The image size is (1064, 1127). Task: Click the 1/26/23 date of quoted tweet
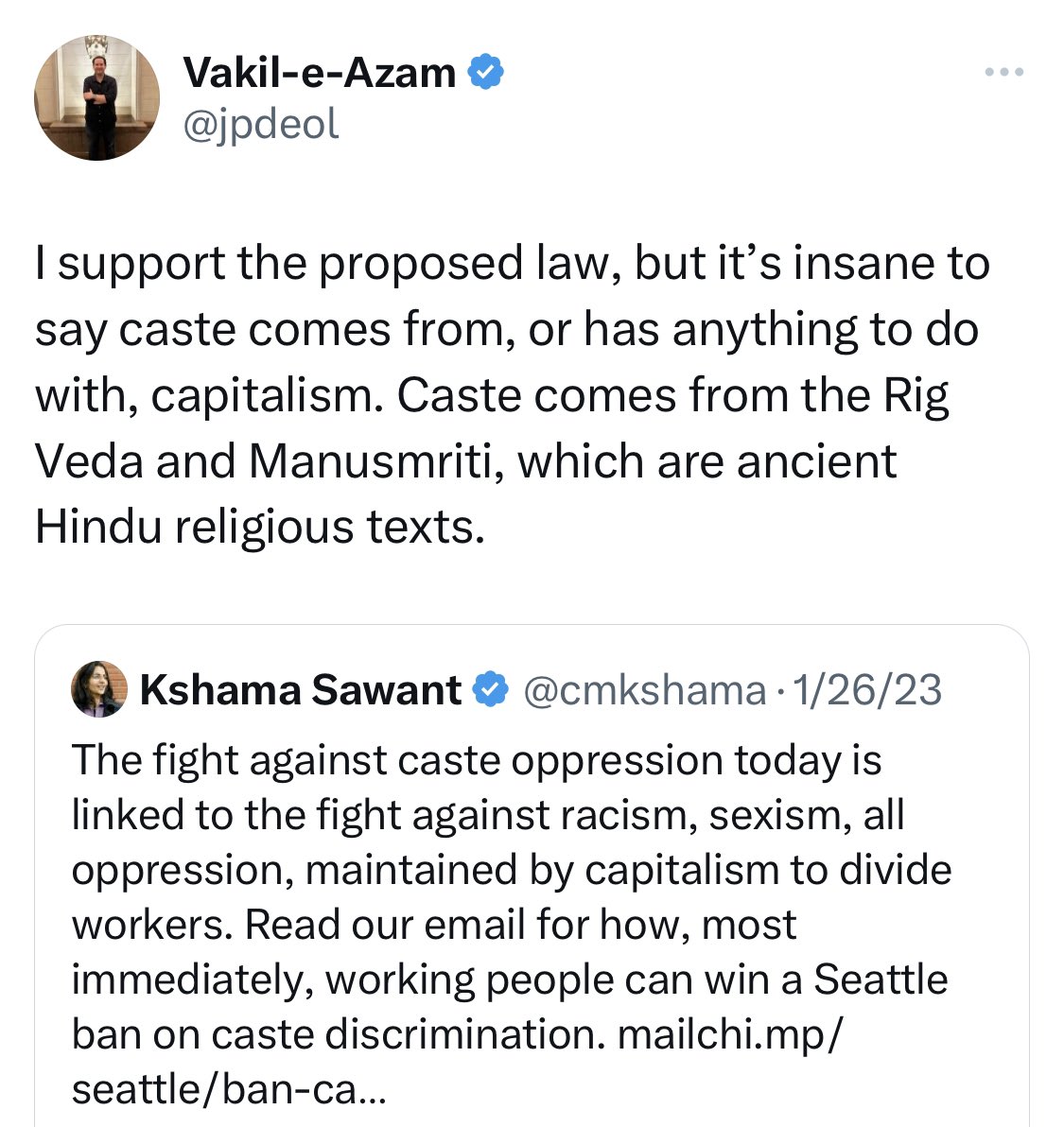[x=867, y=690]
